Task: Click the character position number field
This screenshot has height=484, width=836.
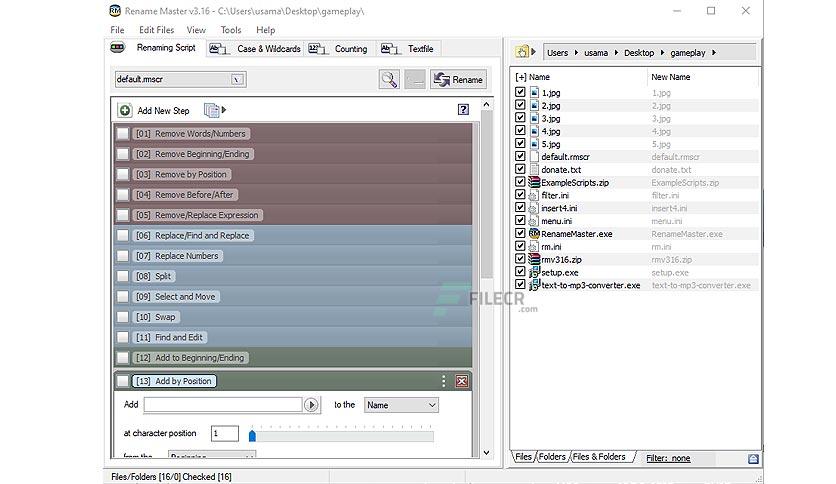Action: click(224, 433)
